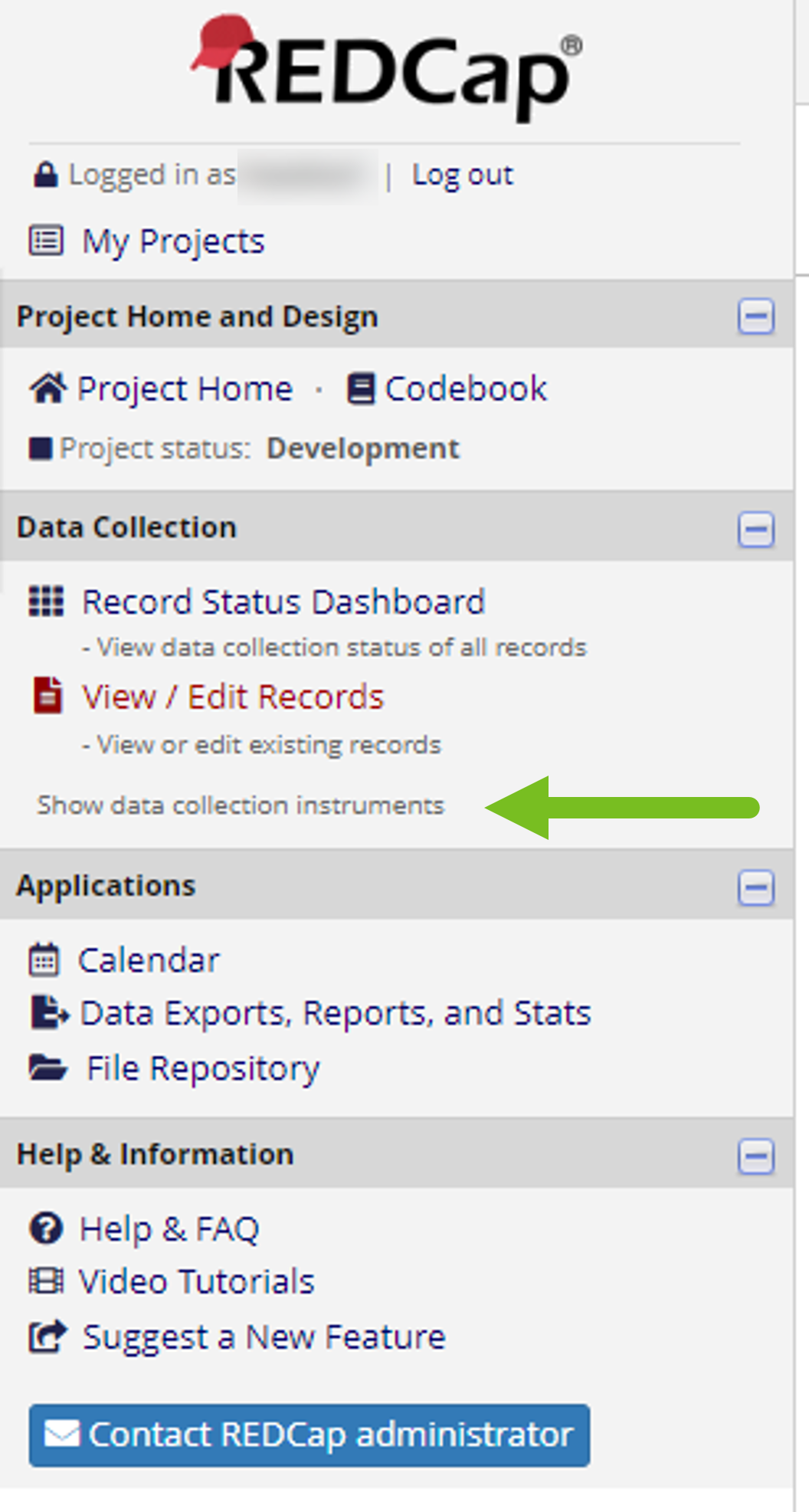
Task: Click the File Repository folder icon
Action: coord(47,1068)
